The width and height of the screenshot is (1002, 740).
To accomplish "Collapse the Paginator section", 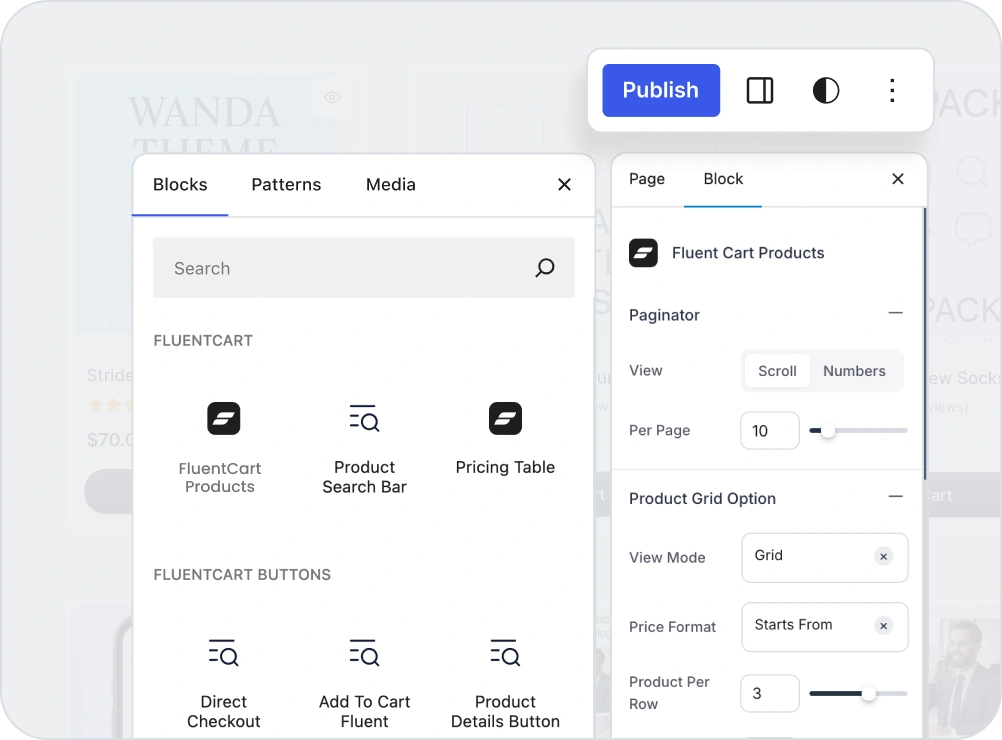I will [x=895, y=314].
